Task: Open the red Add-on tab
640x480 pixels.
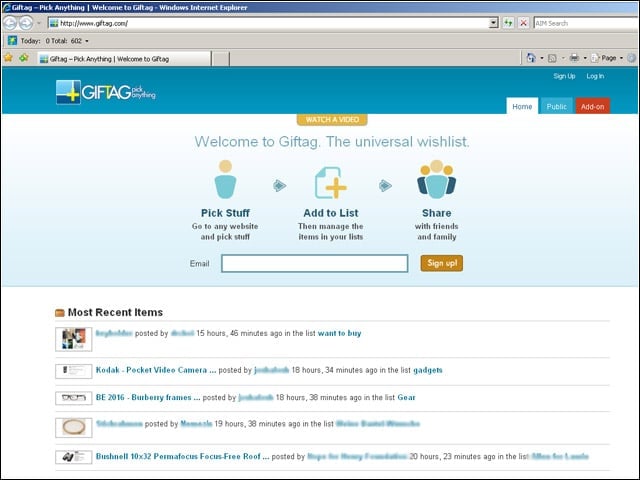Action: (592, 107)
